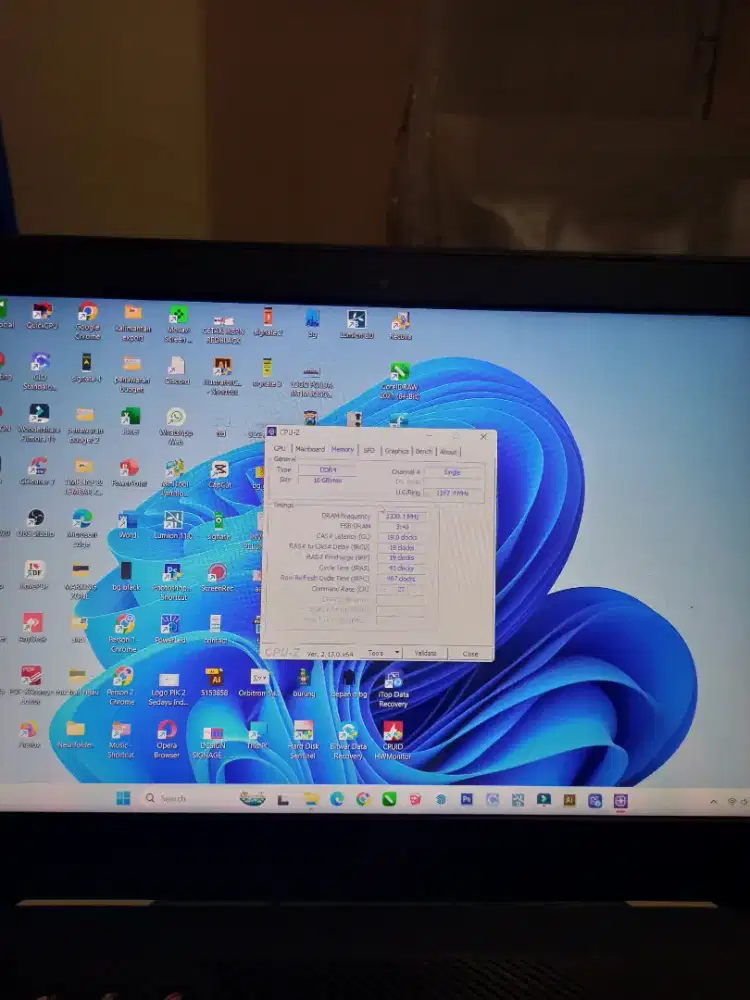The width and height of the screenshot is (750, 1000).
Task: Click the DRAM Frequency value field
Action: click(402, 517)
